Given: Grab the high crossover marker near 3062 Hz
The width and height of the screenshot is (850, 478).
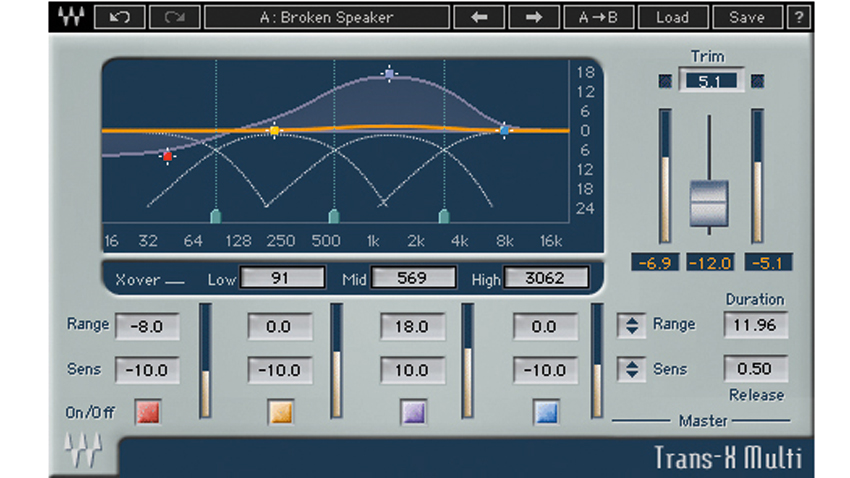Looking at the screenshot, I should [x=444, y=216].
